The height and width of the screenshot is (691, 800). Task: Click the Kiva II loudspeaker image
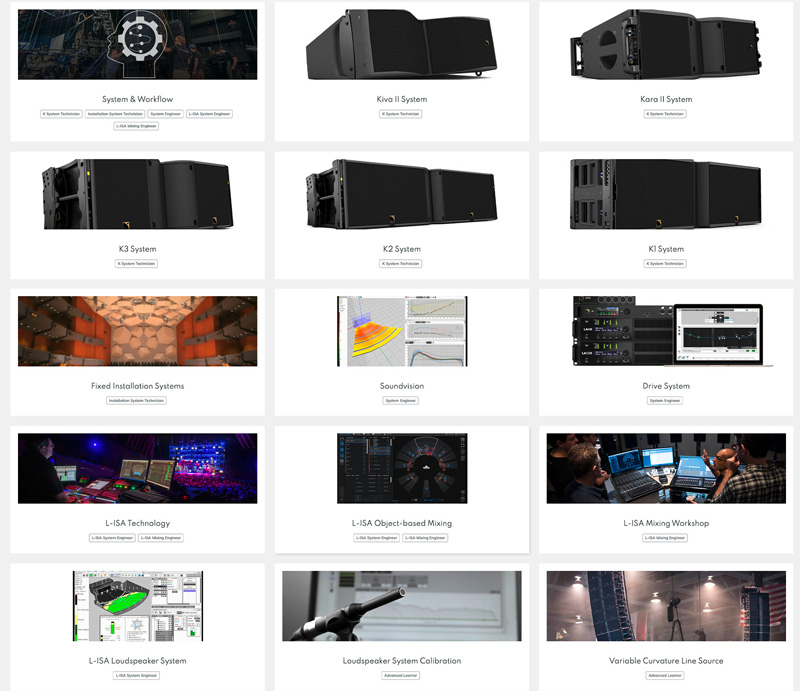(402, 44)
